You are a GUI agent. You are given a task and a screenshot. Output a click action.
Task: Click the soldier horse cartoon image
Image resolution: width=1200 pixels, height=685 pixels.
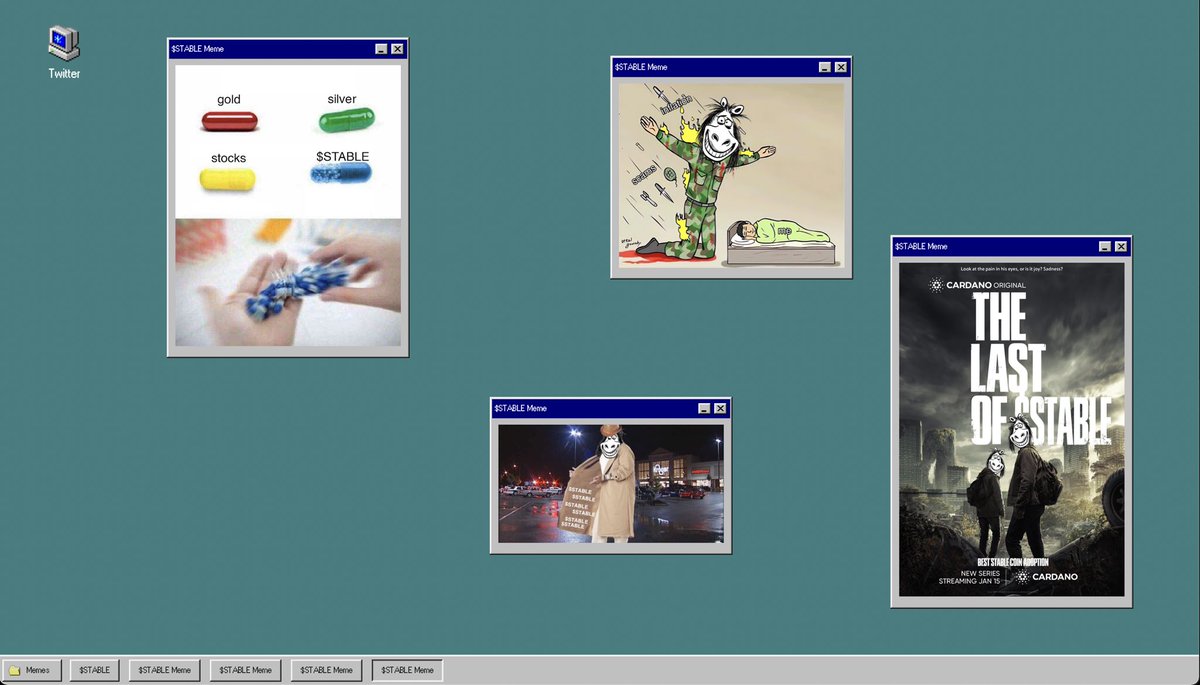coord(731,175)
